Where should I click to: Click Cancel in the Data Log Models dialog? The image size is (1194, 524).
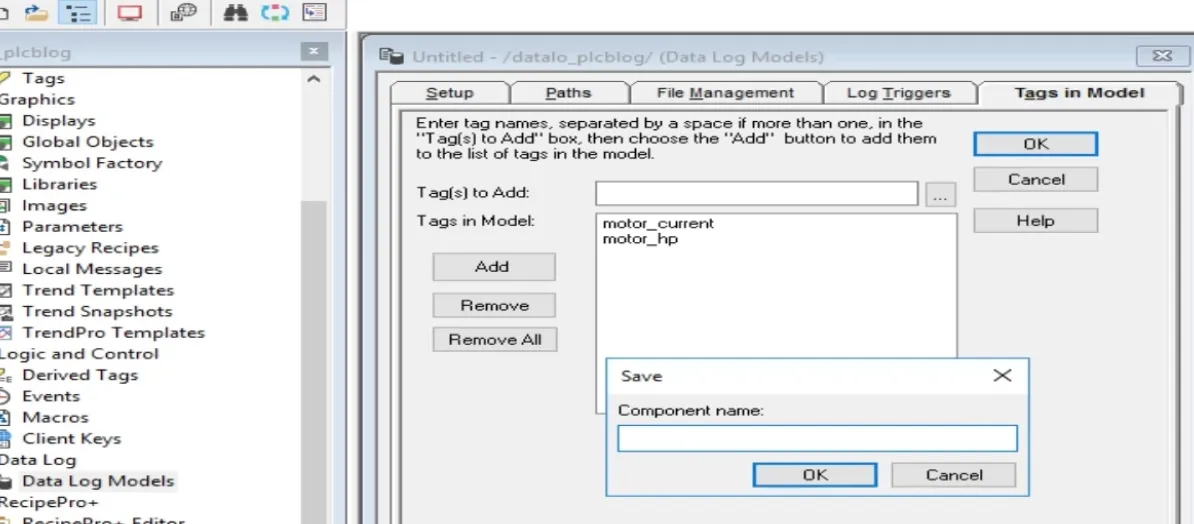click(x=1036, y=180)
